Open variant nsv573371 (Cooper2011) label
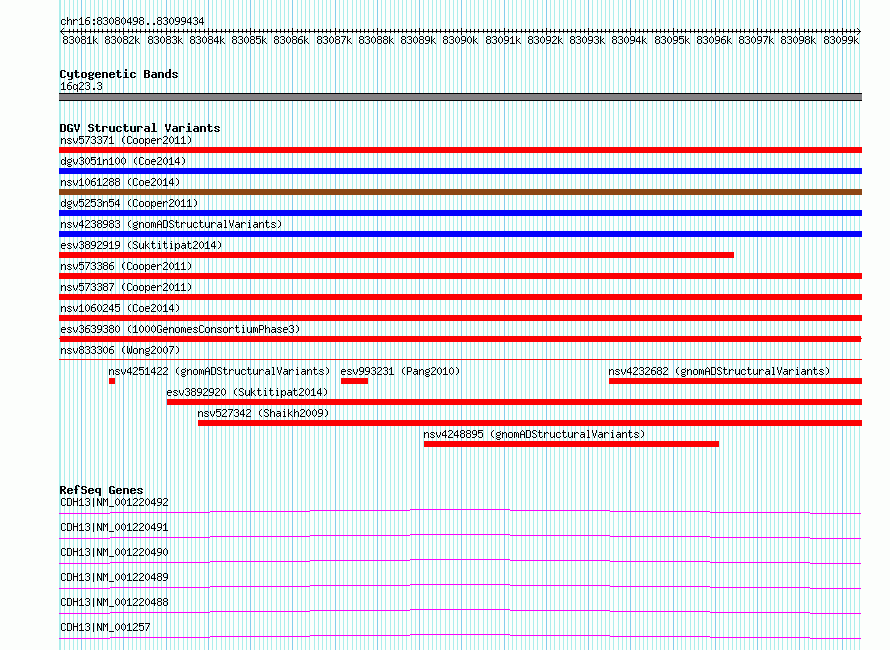This screenshot has height=650, width=890. click(126, 140)
